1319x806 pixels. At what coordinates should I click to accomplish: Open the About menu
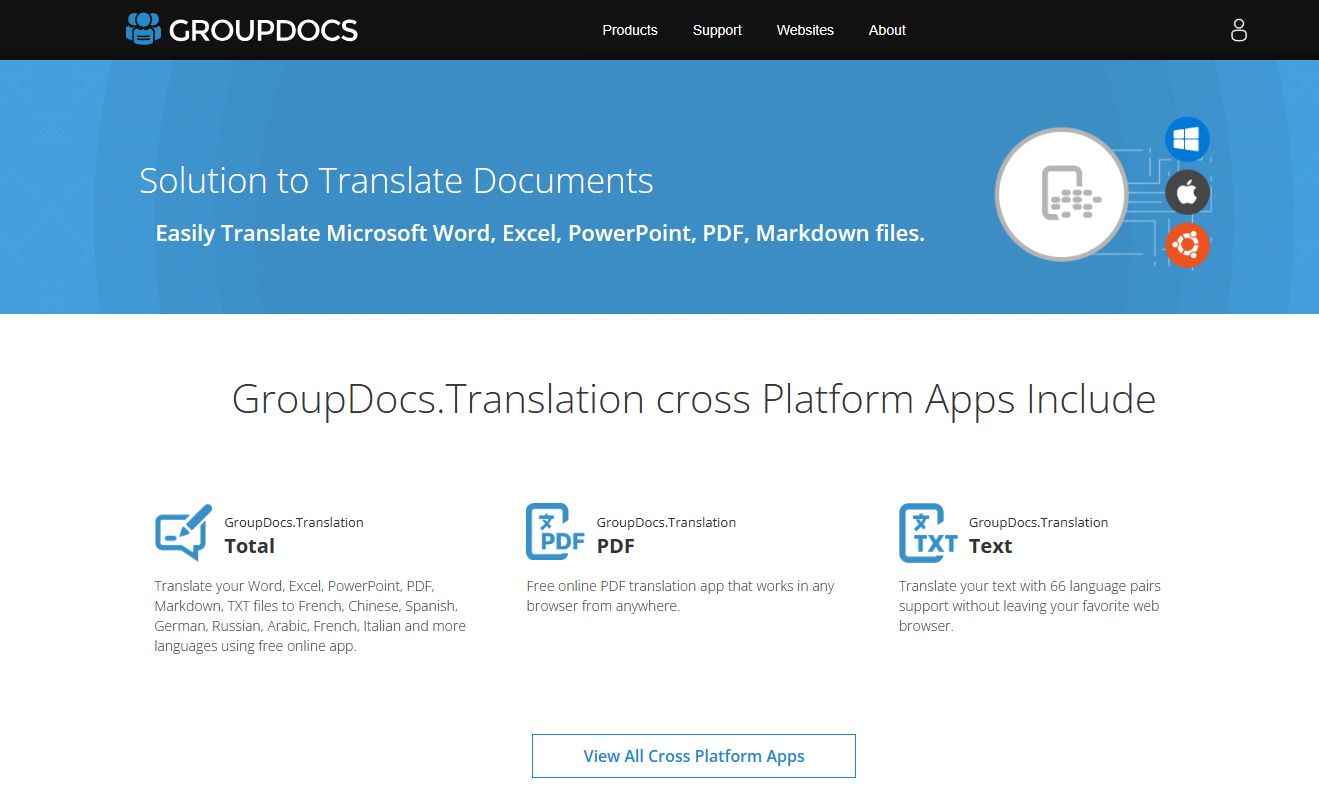pos(887,30)
